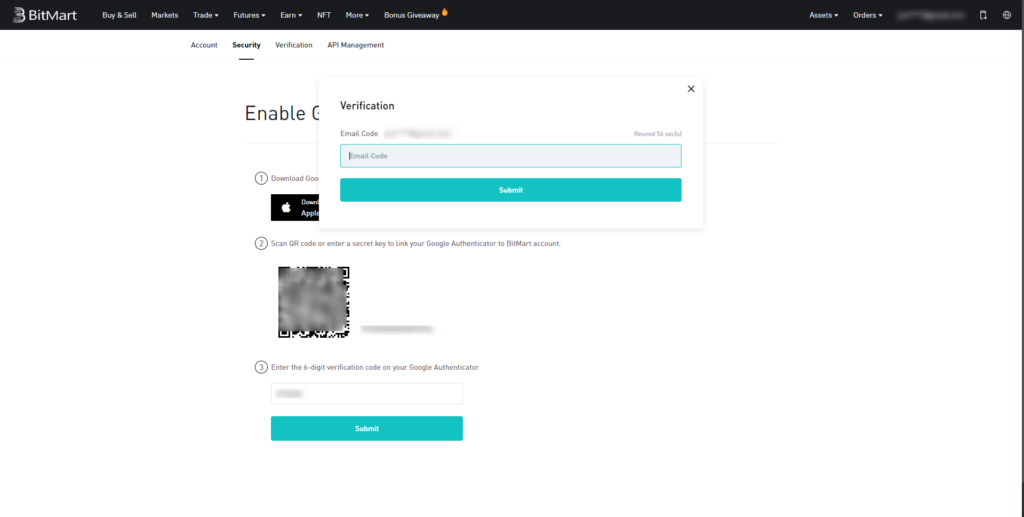Expand the Futures dropdown menu
The width and height of the screenshot is (1024, 517).
coord(249,15)
